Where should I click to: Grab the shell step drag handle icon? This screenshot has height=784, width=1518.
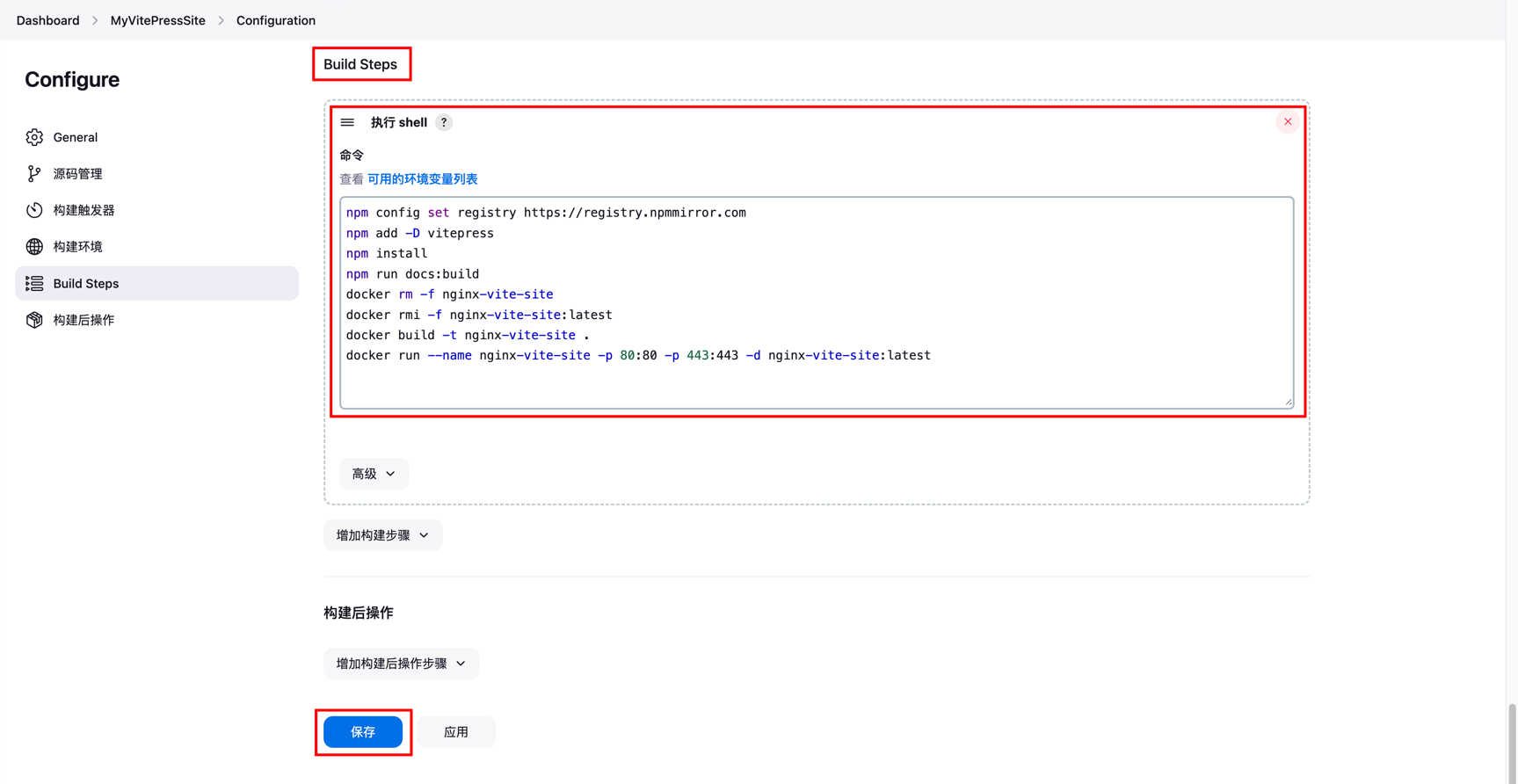(348, 122)
